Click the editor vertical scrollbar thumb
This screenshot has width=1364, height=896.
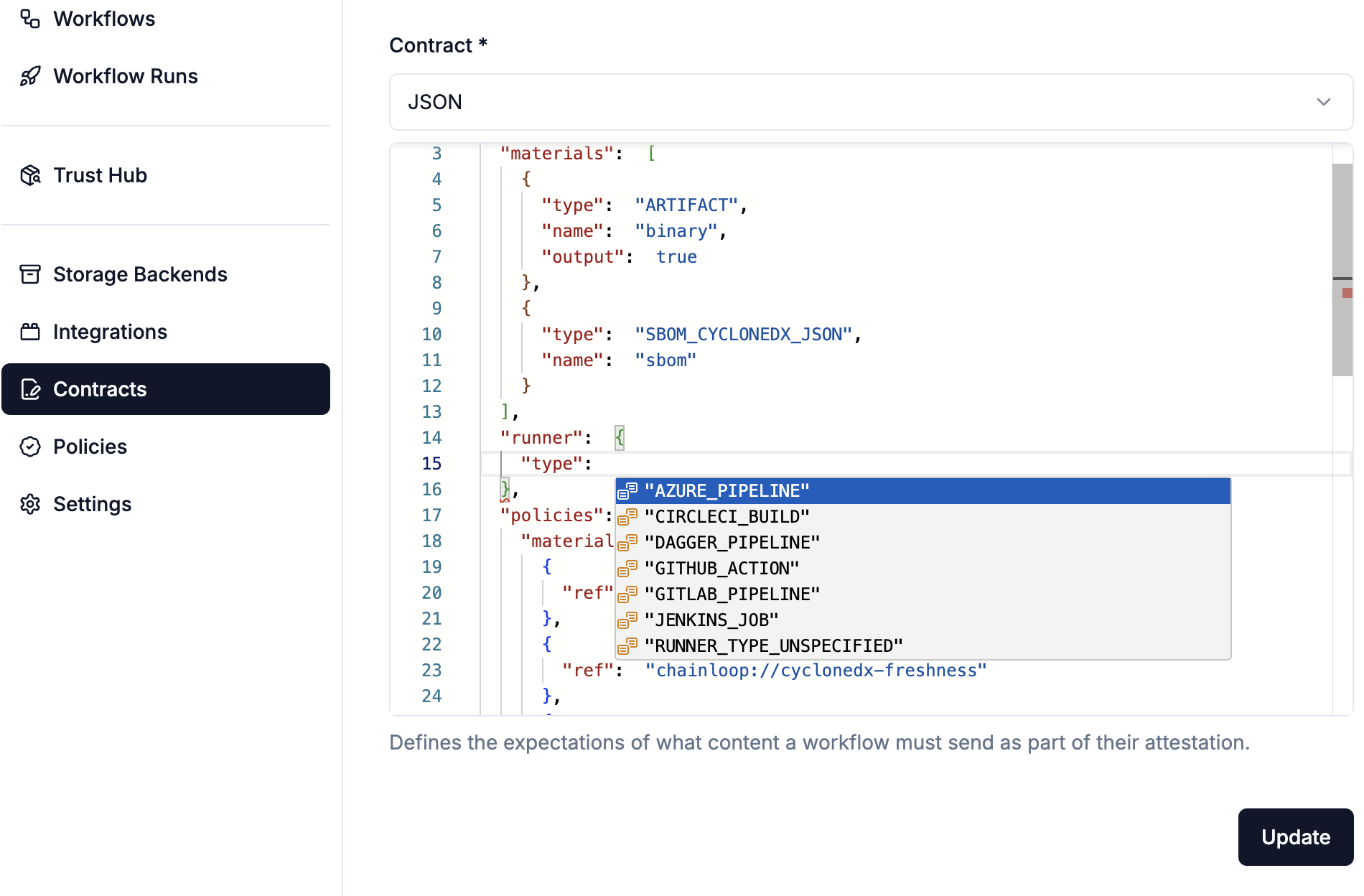(1341, 269)
